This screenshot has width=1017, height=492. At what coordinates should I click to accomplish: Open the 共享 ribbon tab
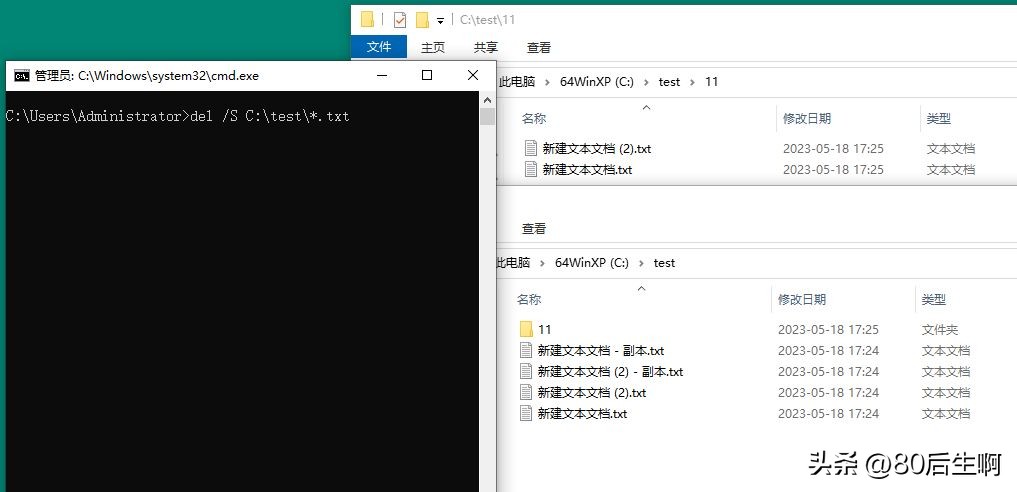(486, 47)
